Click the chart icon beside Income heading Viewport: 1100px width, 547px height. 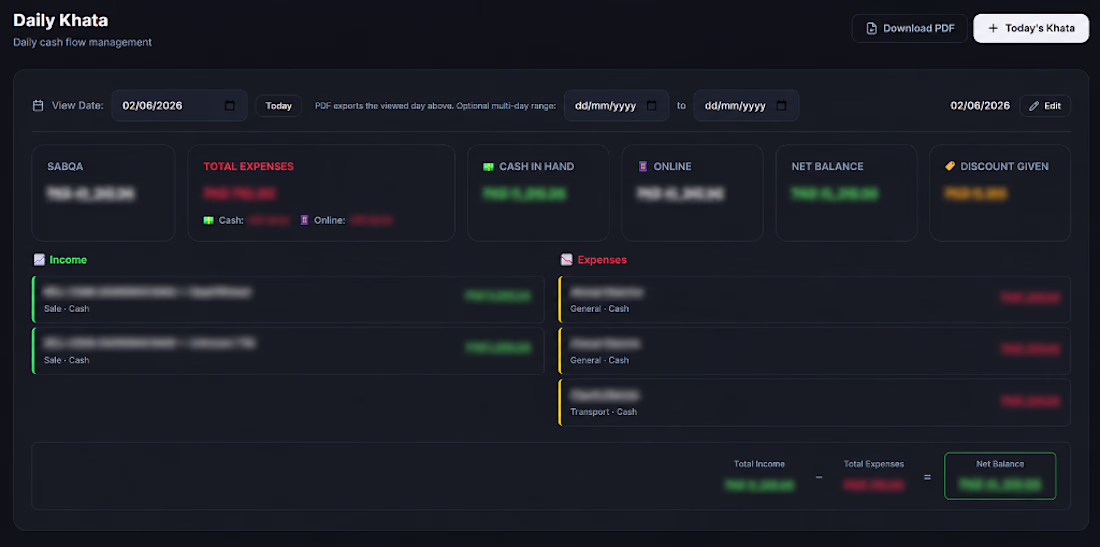[39, 259]
